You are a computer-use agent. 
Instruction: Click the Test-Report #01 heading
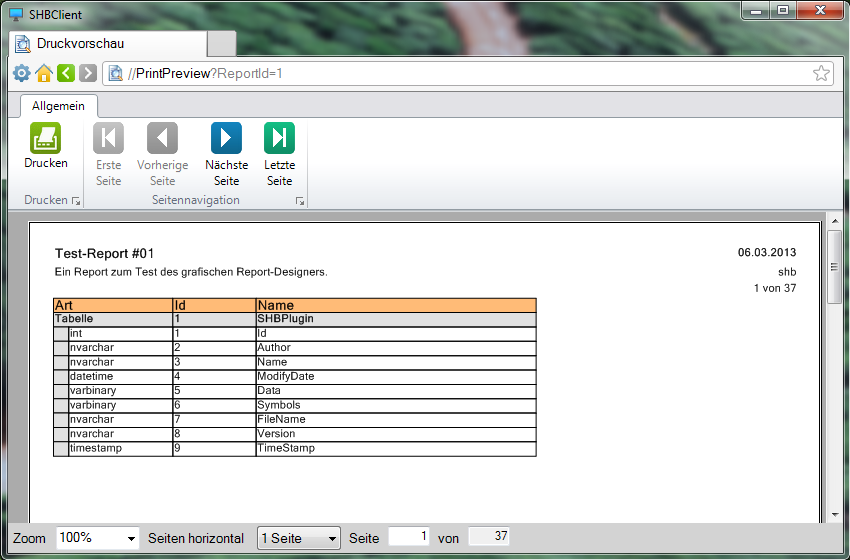pyautogui.click(x=105, y=253)
